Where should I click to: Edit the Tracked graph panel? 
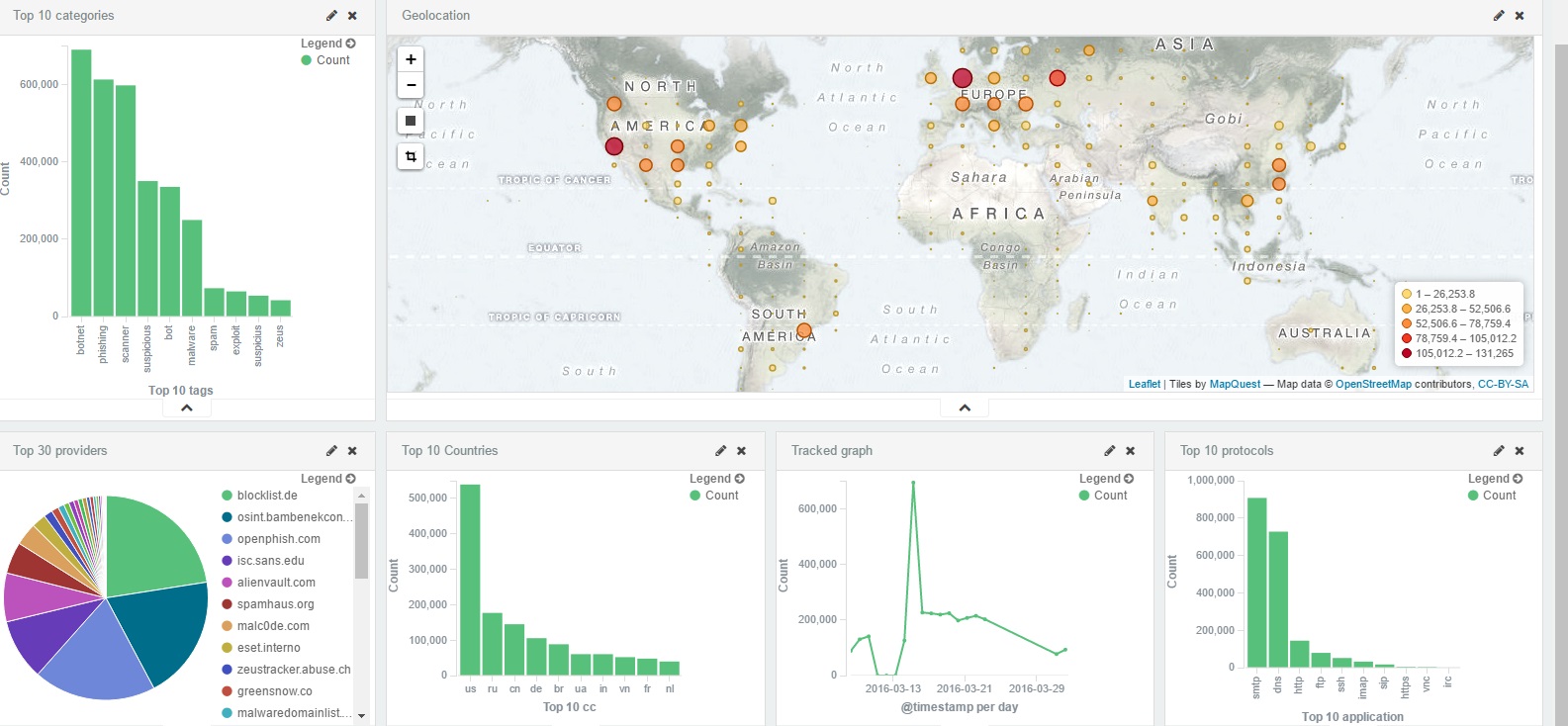1110,451
